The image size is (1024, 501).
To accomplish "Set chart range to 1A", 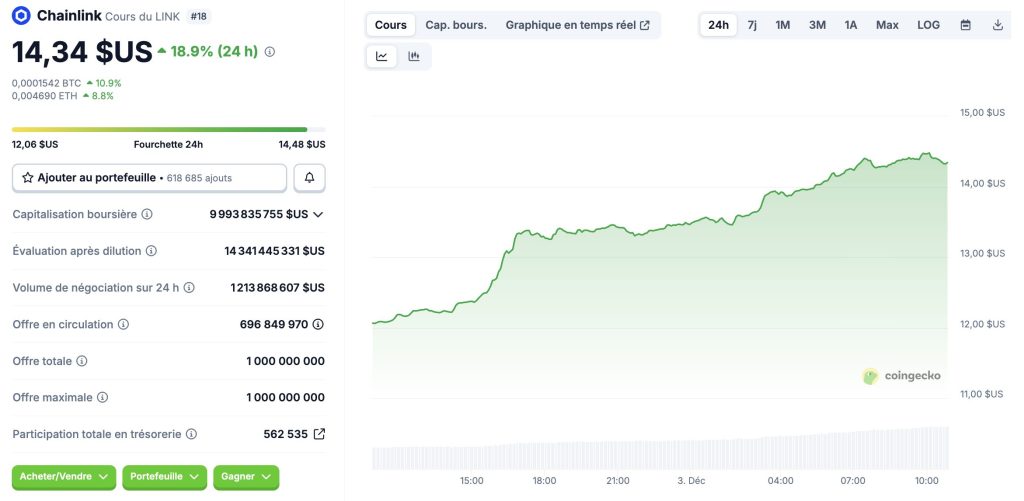I will (850, 25).
